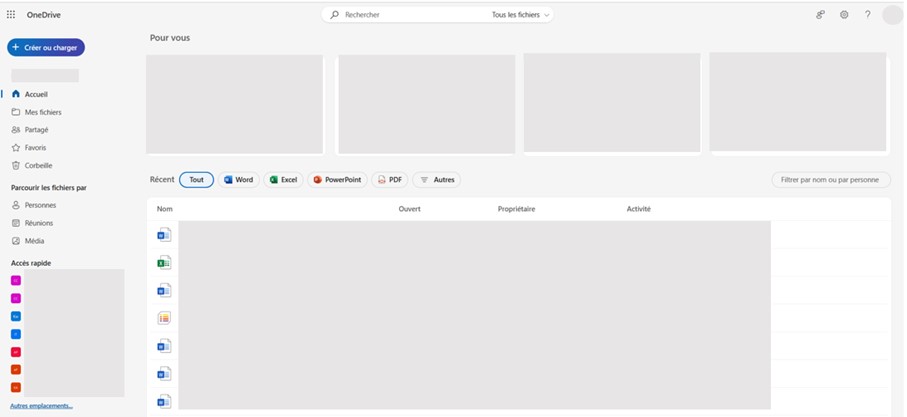Open the profile avatar circle
The height and width of the screenshot is (417, 907).
pyautogui.click(x=892, y=15)
